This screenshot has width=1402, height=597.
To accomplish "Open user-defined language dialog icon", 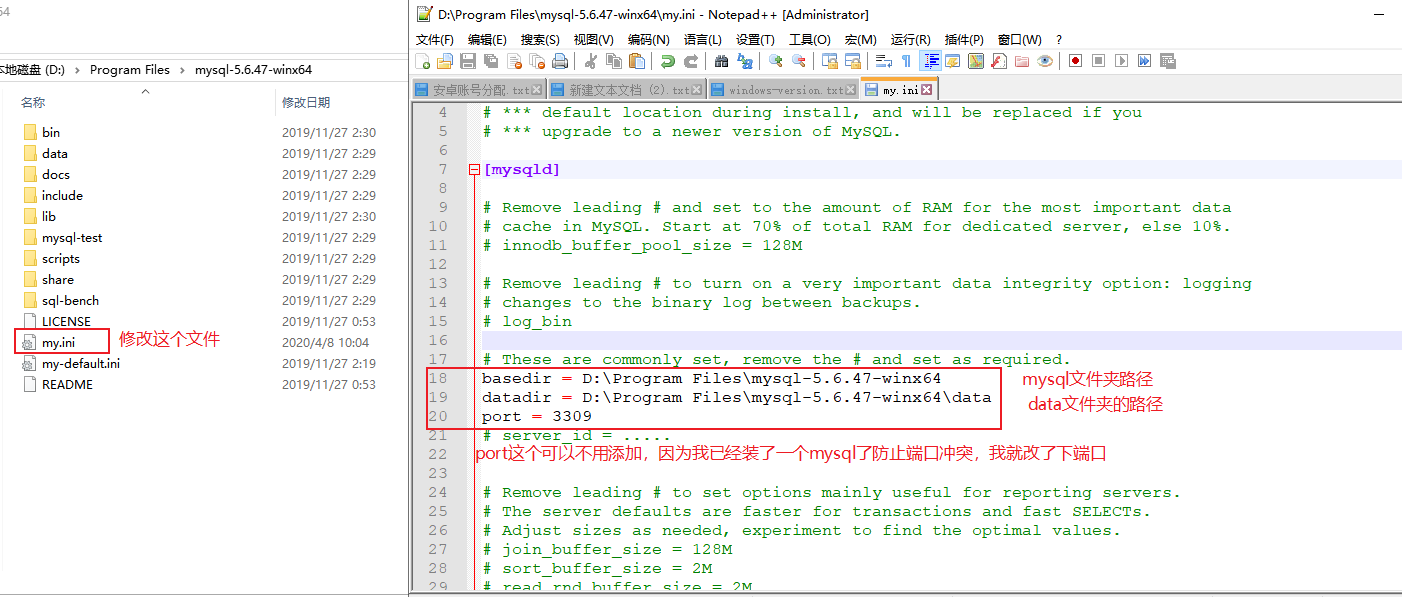I will click(x=953, y=61).
